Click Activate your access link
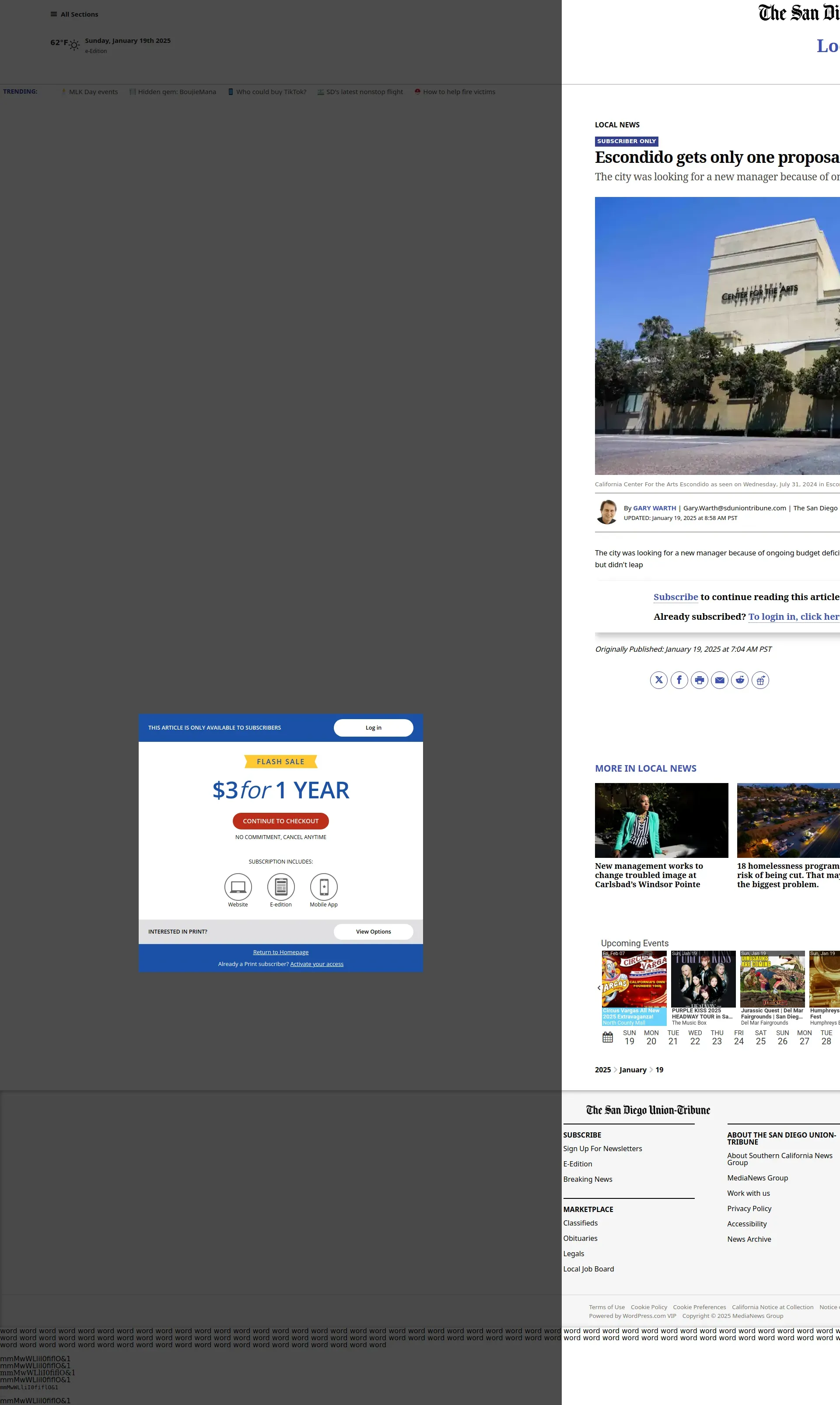This screenshot has width=840, height=1405. click(316, 964)
